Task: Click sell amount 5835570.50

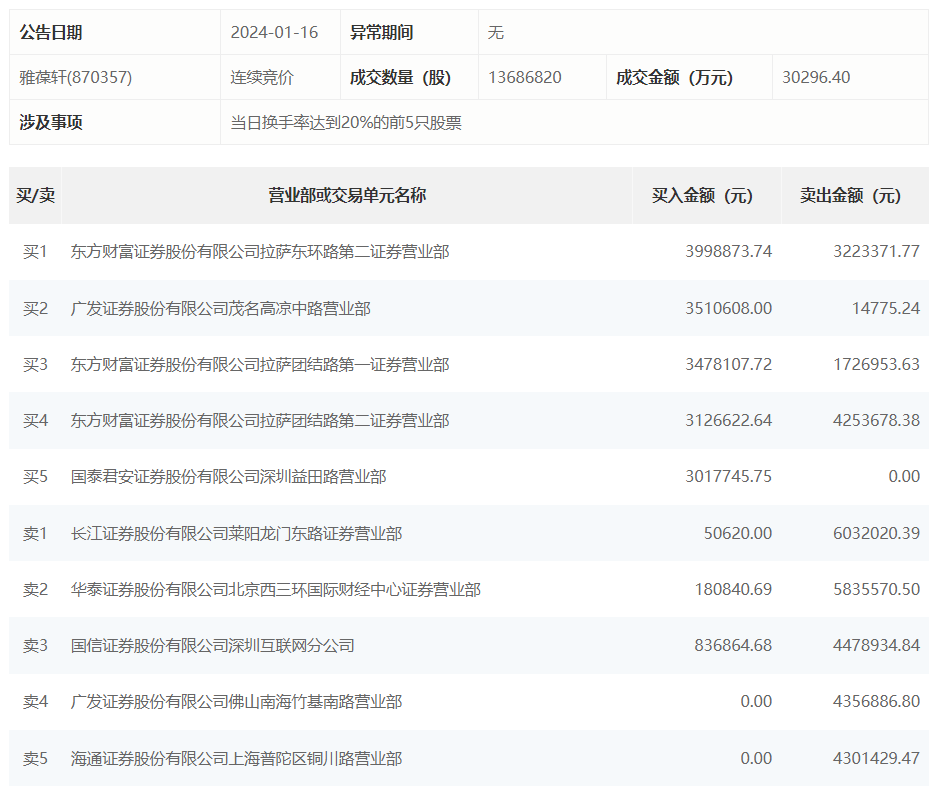Action: point(877,590)
